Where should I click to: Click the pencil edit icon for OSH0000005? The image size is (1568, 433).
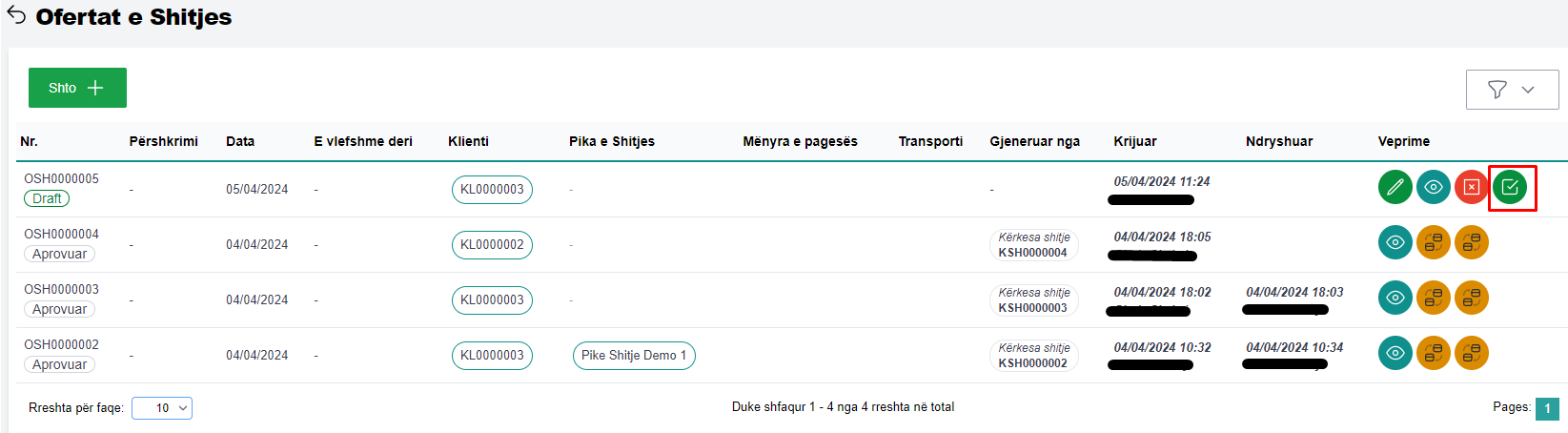1395,187
